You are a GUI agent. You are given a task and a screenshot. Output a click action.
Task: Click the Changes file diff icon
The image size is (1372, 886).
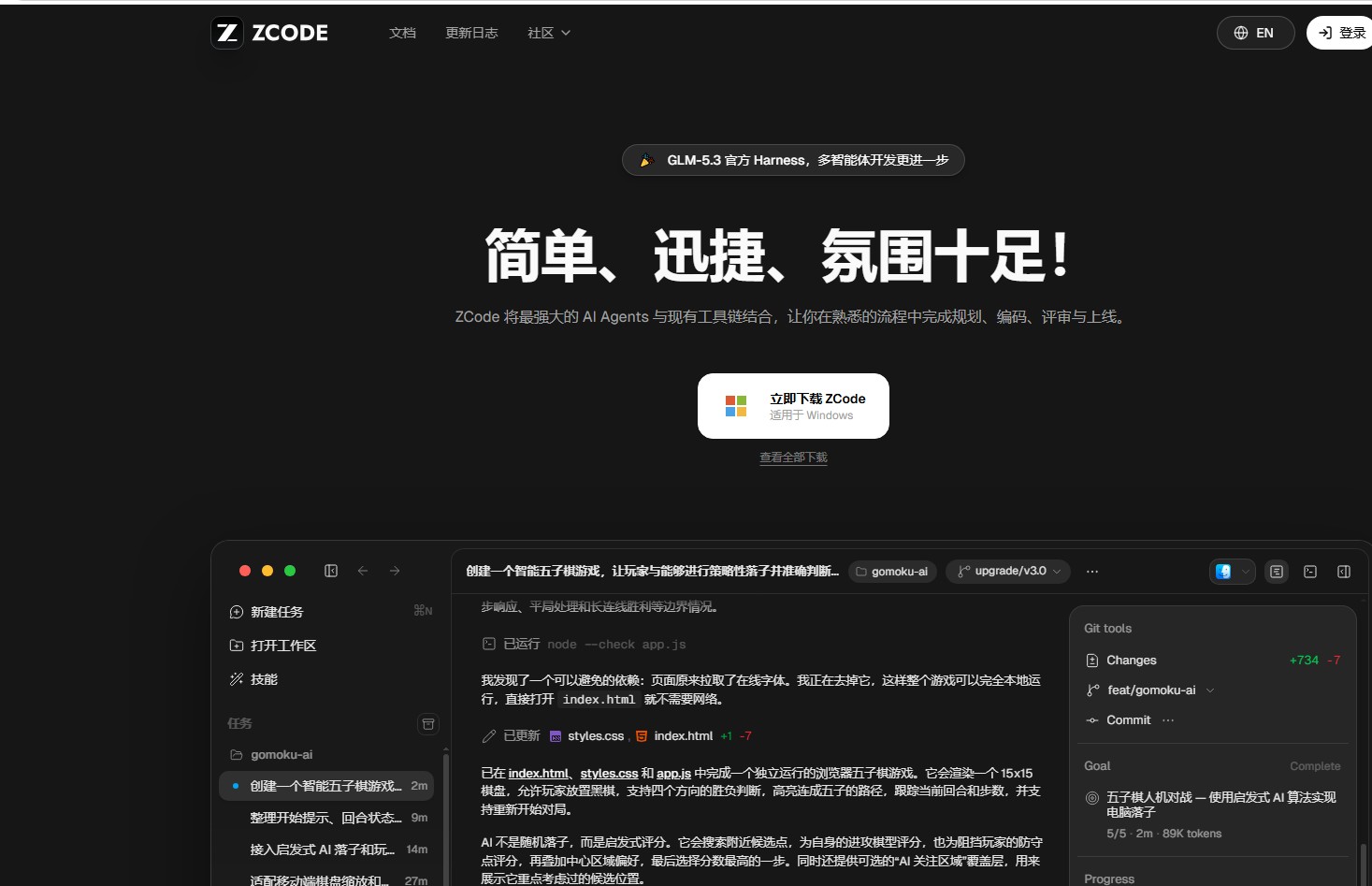click(1092, 661)
